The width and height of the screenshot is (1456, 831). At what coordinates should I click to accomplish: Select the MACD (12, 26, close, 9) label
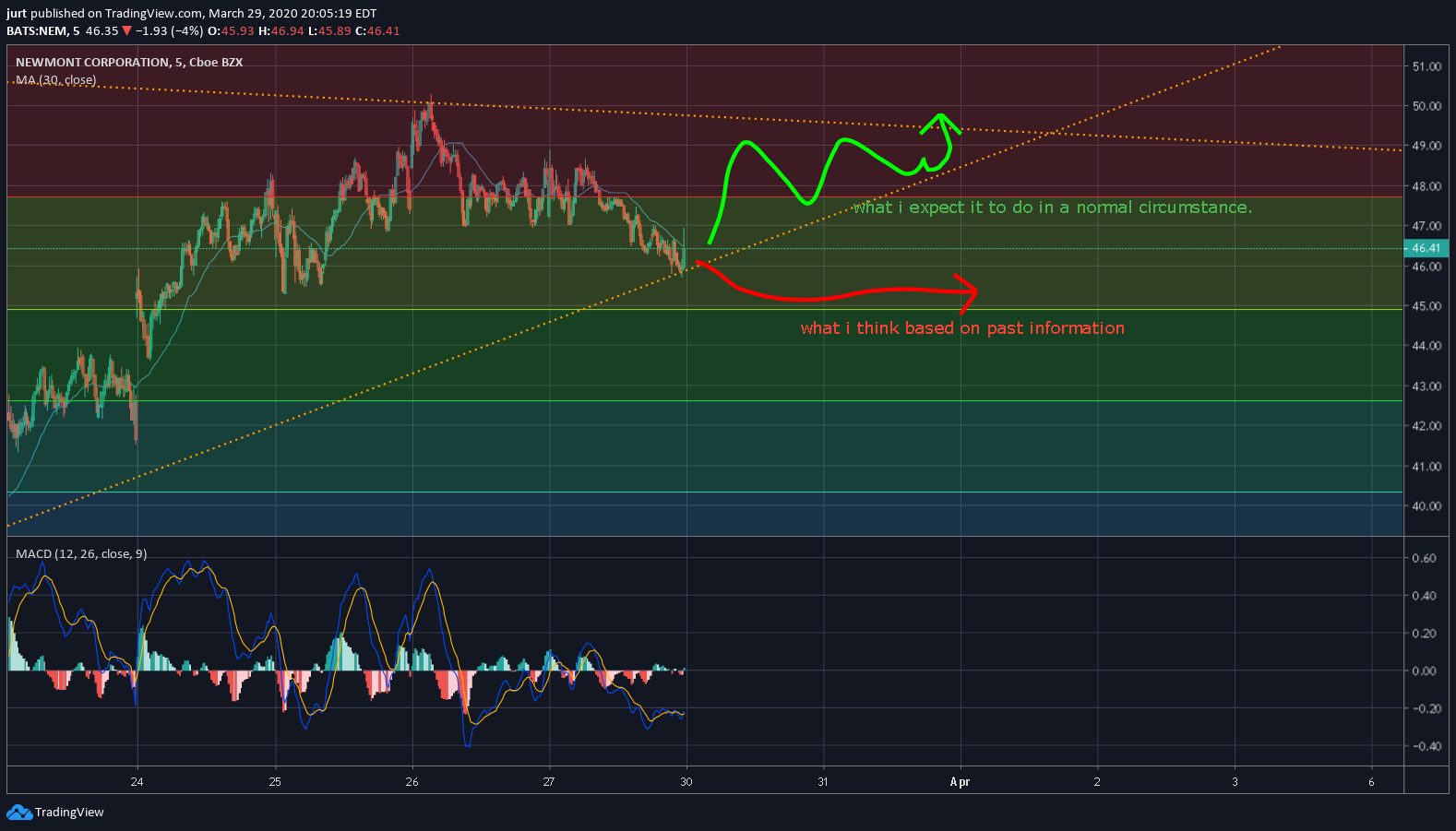[x=81, y=553]
